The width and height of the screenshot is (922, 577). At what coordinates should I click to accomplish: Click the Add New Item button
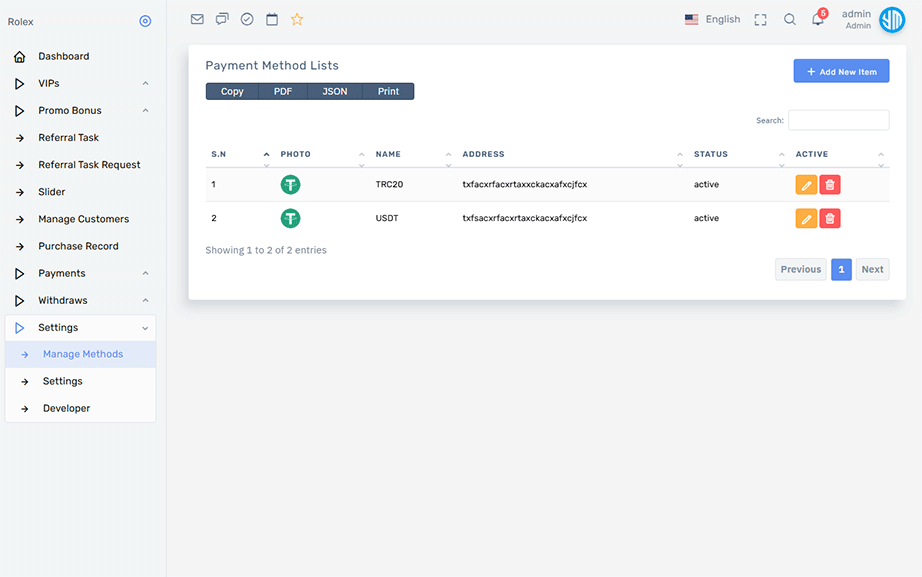(841, 71)
